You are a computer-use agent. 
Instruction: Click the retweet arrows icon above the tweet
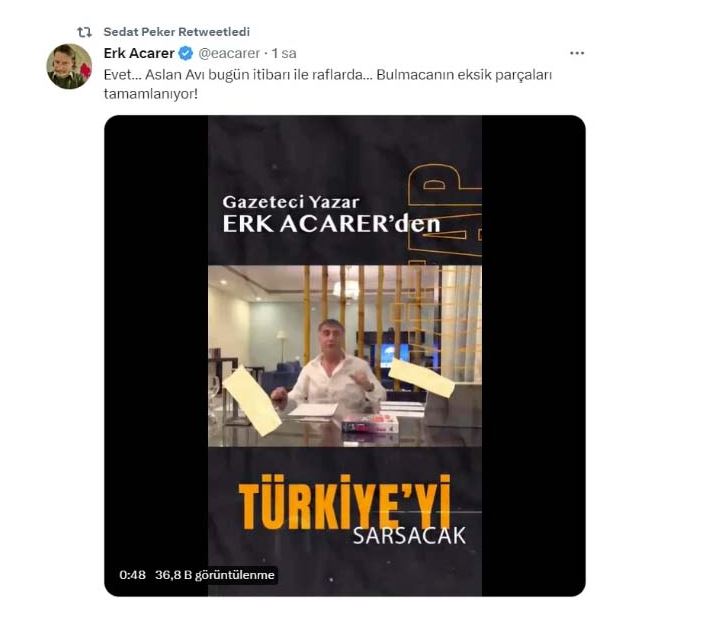[84, 32]
